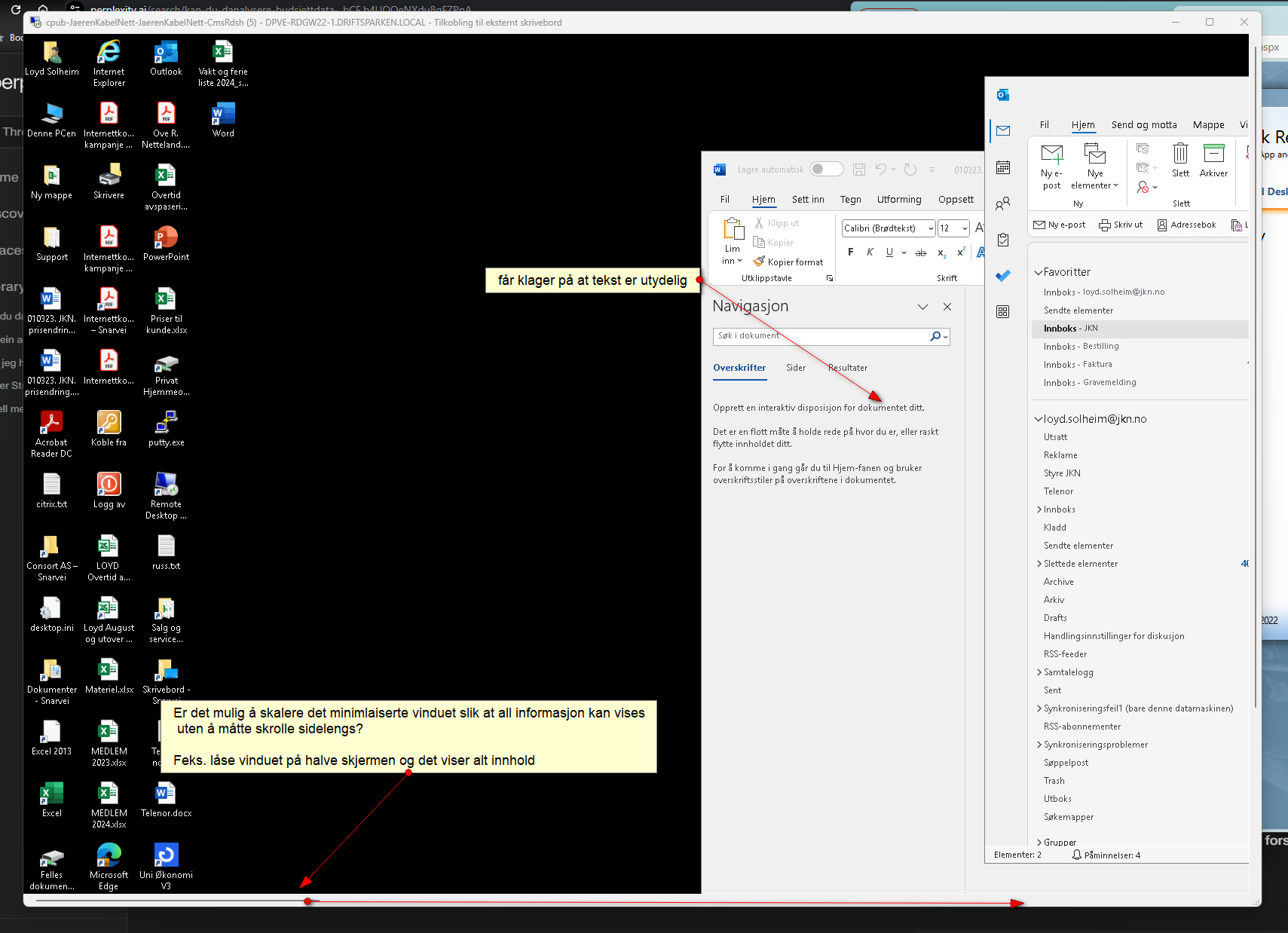Toggle italic (K) formatting in Word

[870, 252]
